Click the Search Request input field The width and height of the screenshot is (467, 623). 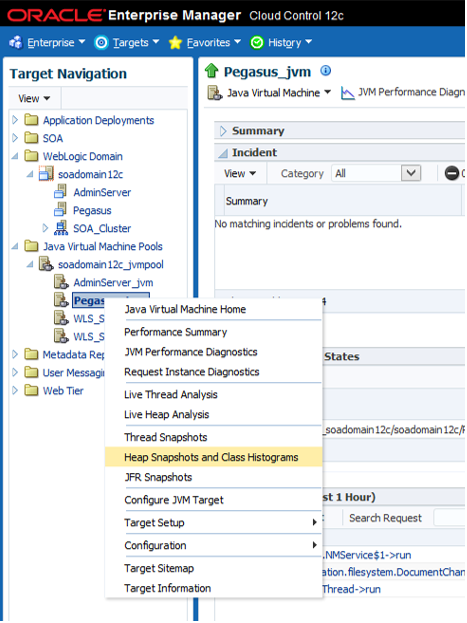(x=450, y=518)
